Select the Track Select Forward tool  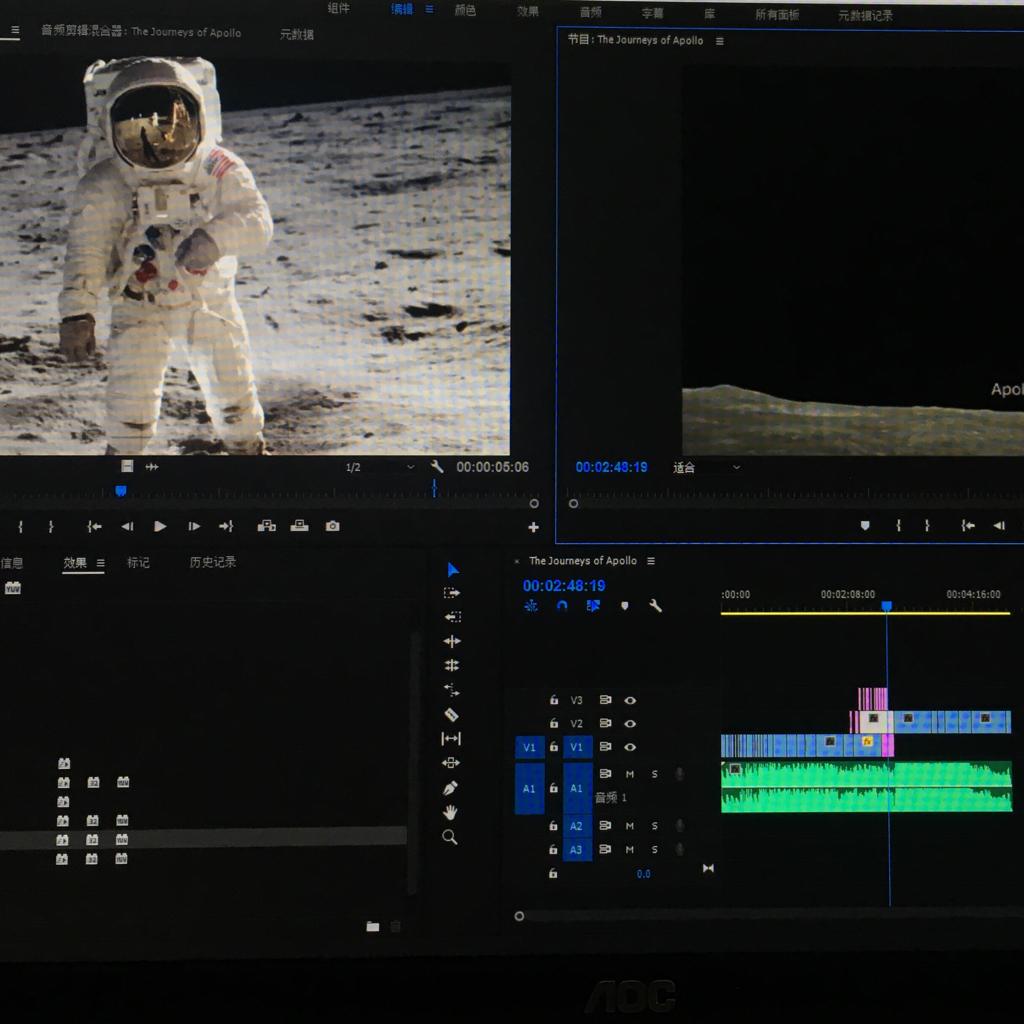coord(451,593)
